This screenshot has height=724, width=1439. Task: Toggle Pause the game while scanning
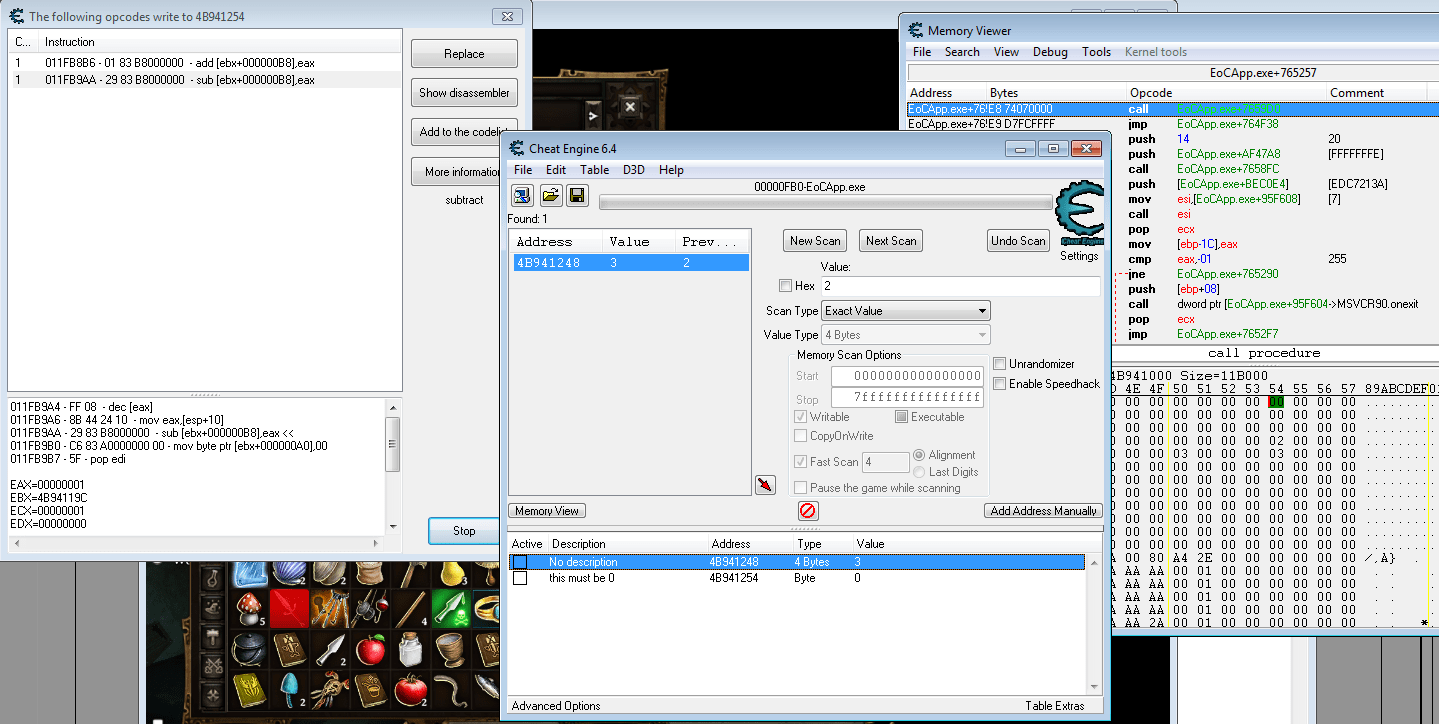801,488
